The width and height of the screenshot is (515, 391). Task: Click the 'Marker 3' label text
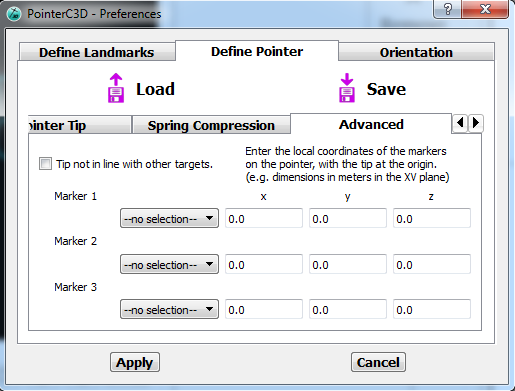click(76, 287)
